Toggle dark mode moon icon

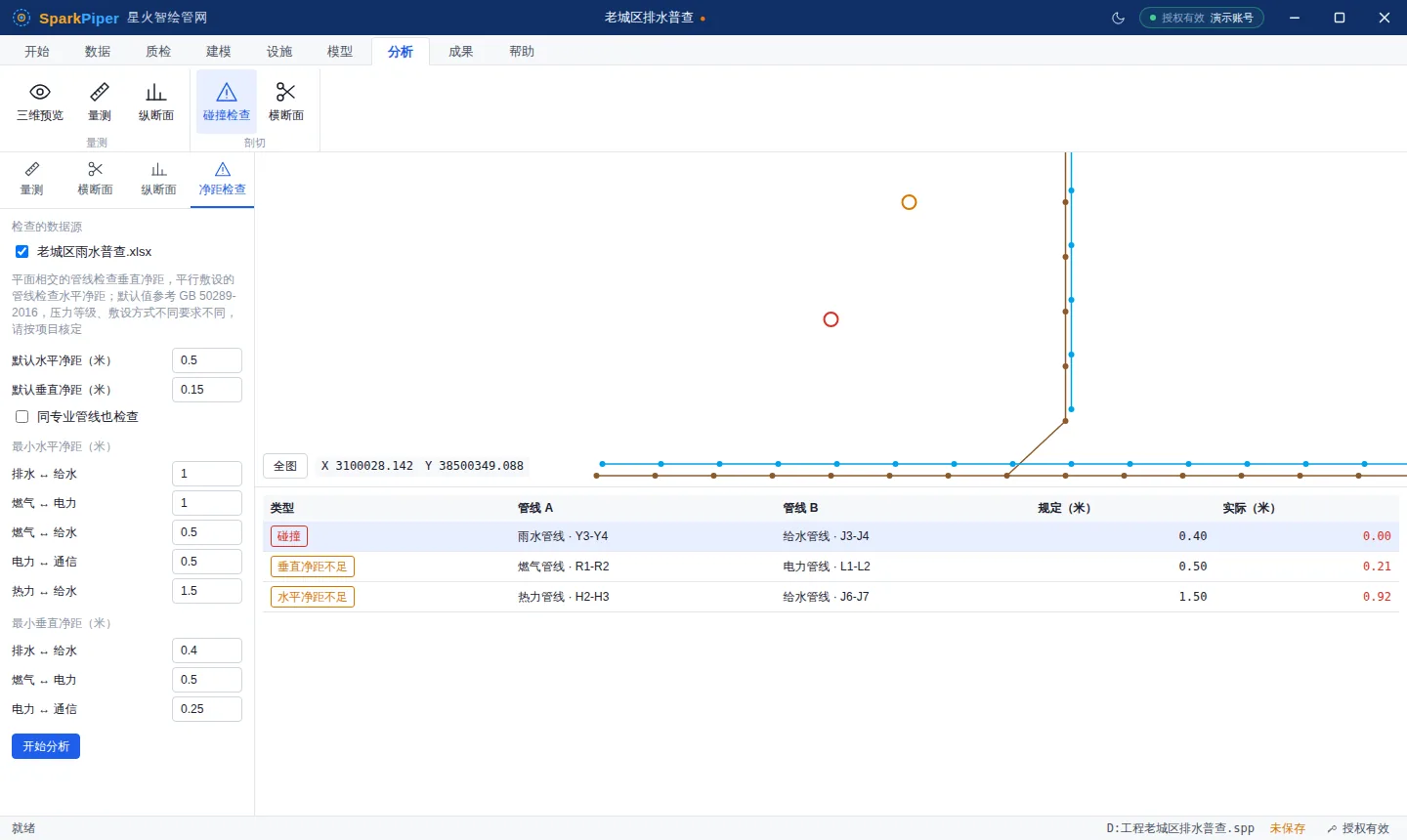(1119, 18)
